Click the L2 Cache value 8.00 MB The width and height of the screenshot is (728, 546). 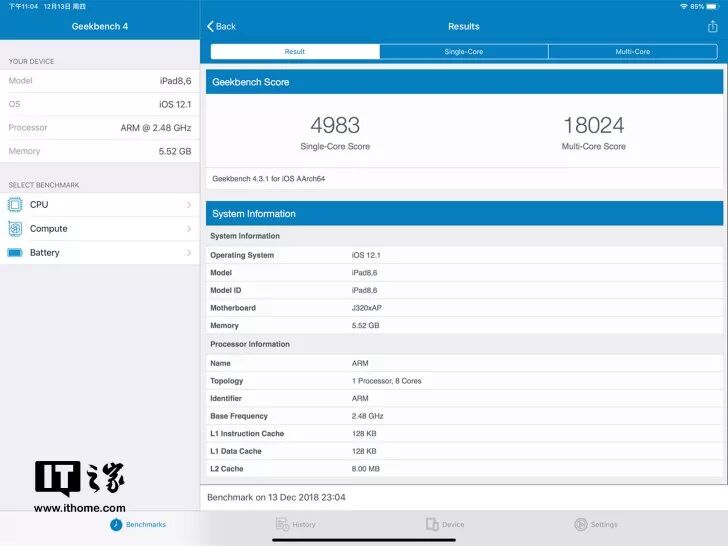point(366,469)
